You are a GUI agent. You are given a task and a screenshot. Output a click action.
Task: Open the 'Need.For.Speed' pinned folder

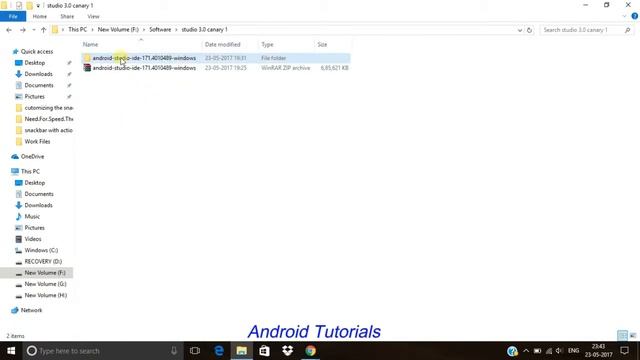[x=49, y=119]
